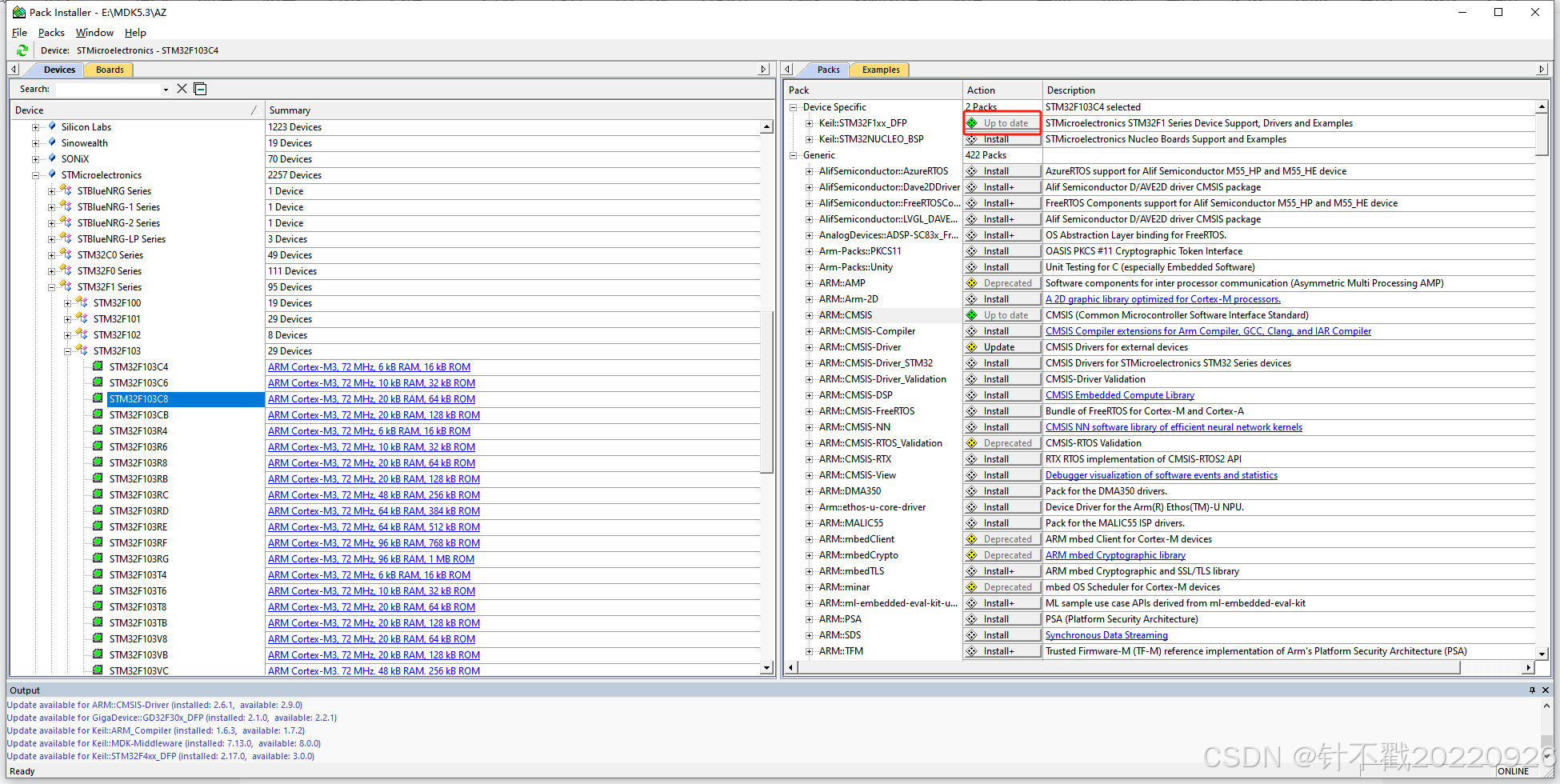
Task: Click the Silicon Labs vendor icon
Action: (52, 126)
